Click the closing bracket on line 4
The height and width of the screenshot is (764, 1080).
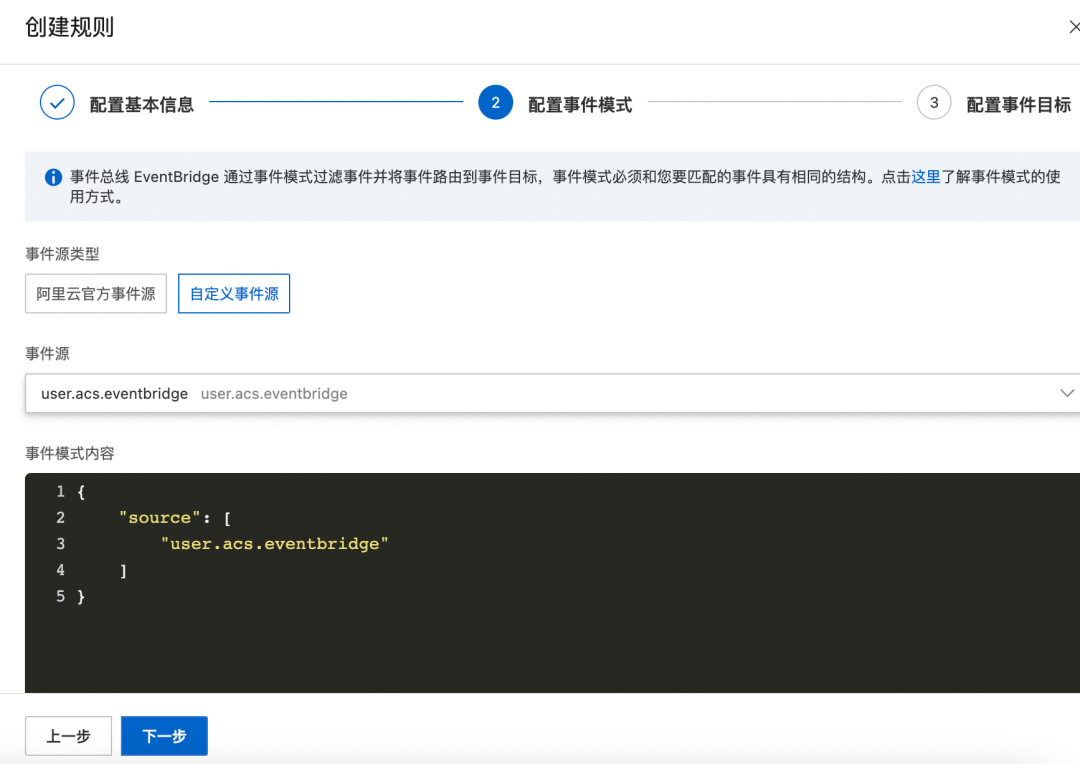(123, 570)
